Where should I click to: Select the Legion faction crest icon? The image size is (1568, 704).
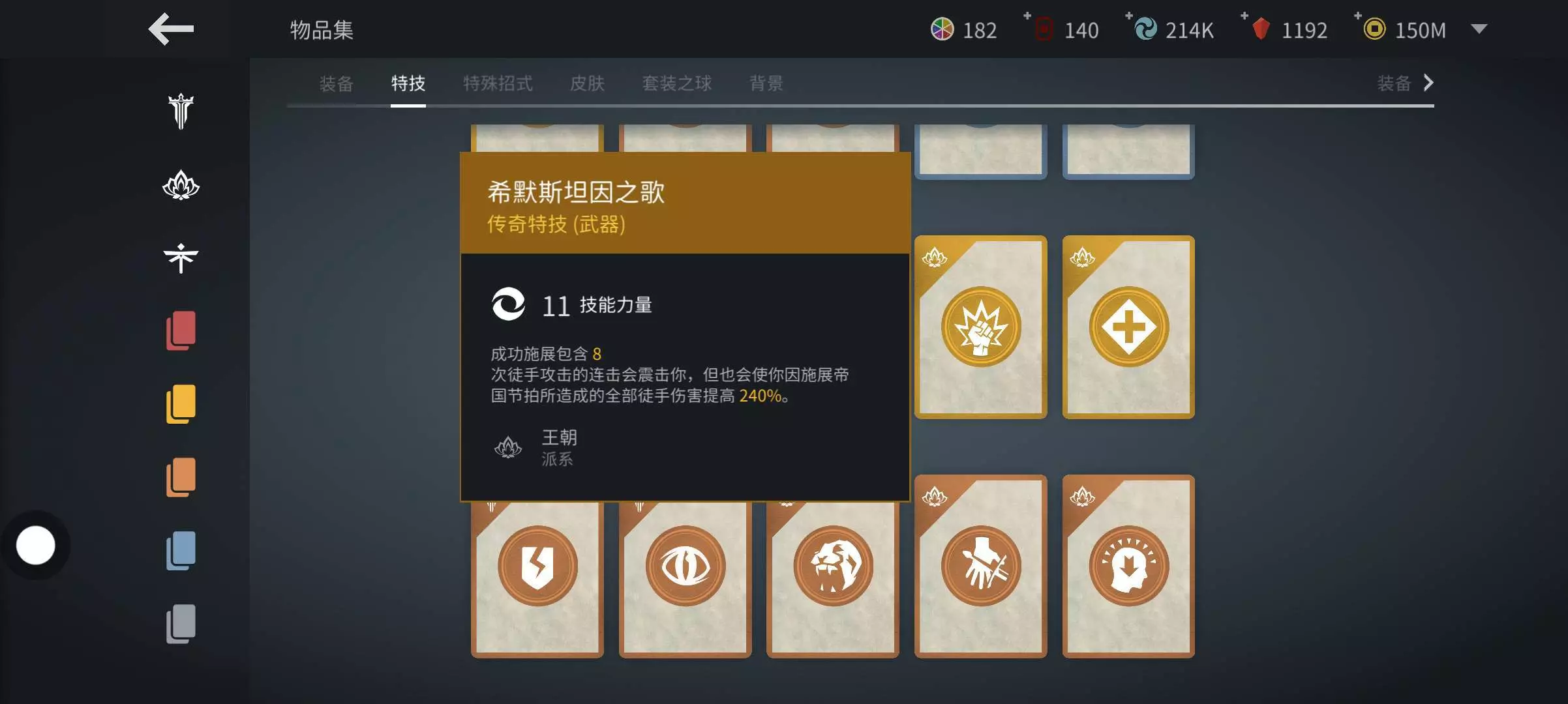(181, 111)
